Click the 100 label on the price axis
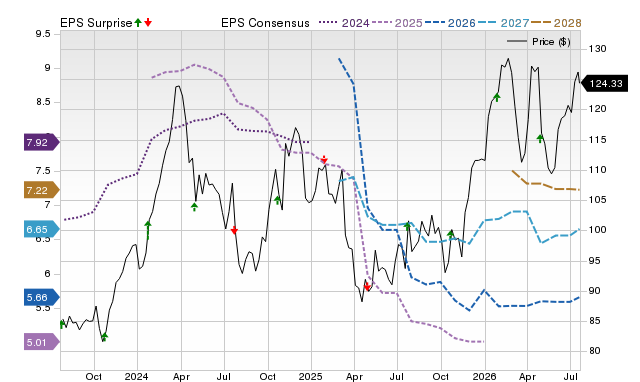This screenshot has width=640, height=382. click(597, 230)
